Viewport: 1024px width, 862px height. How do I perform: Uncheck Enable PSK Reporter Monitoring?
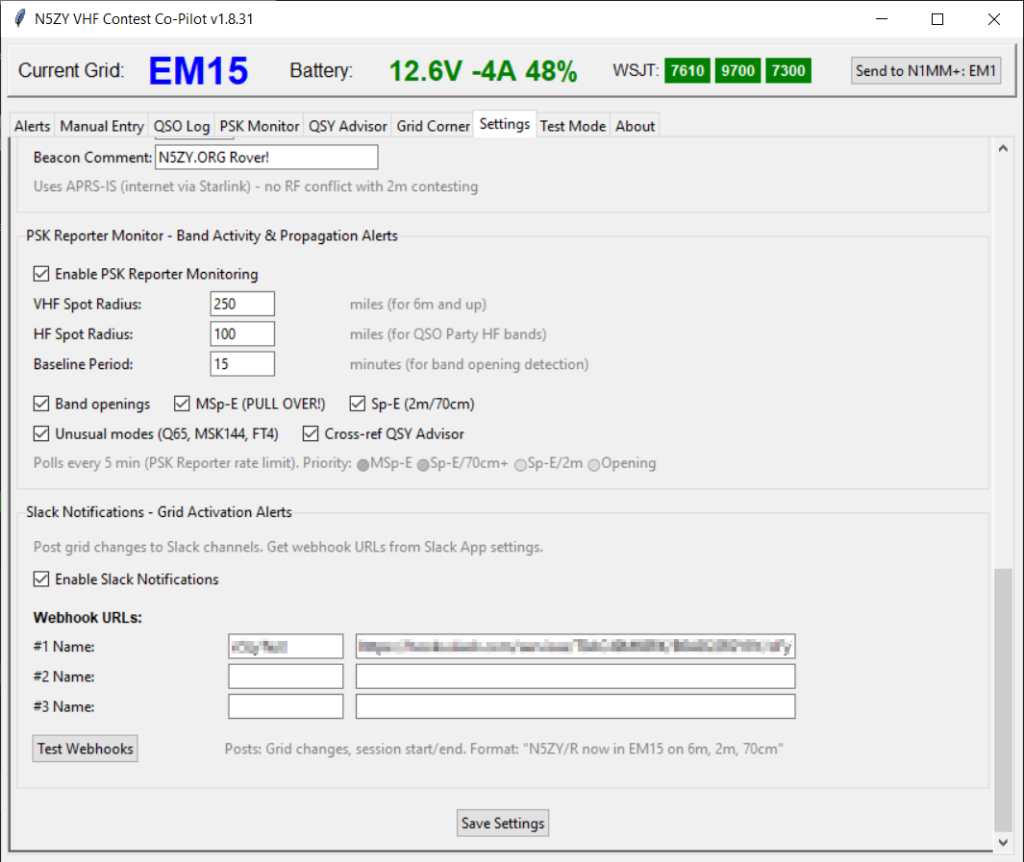[41, 274]
